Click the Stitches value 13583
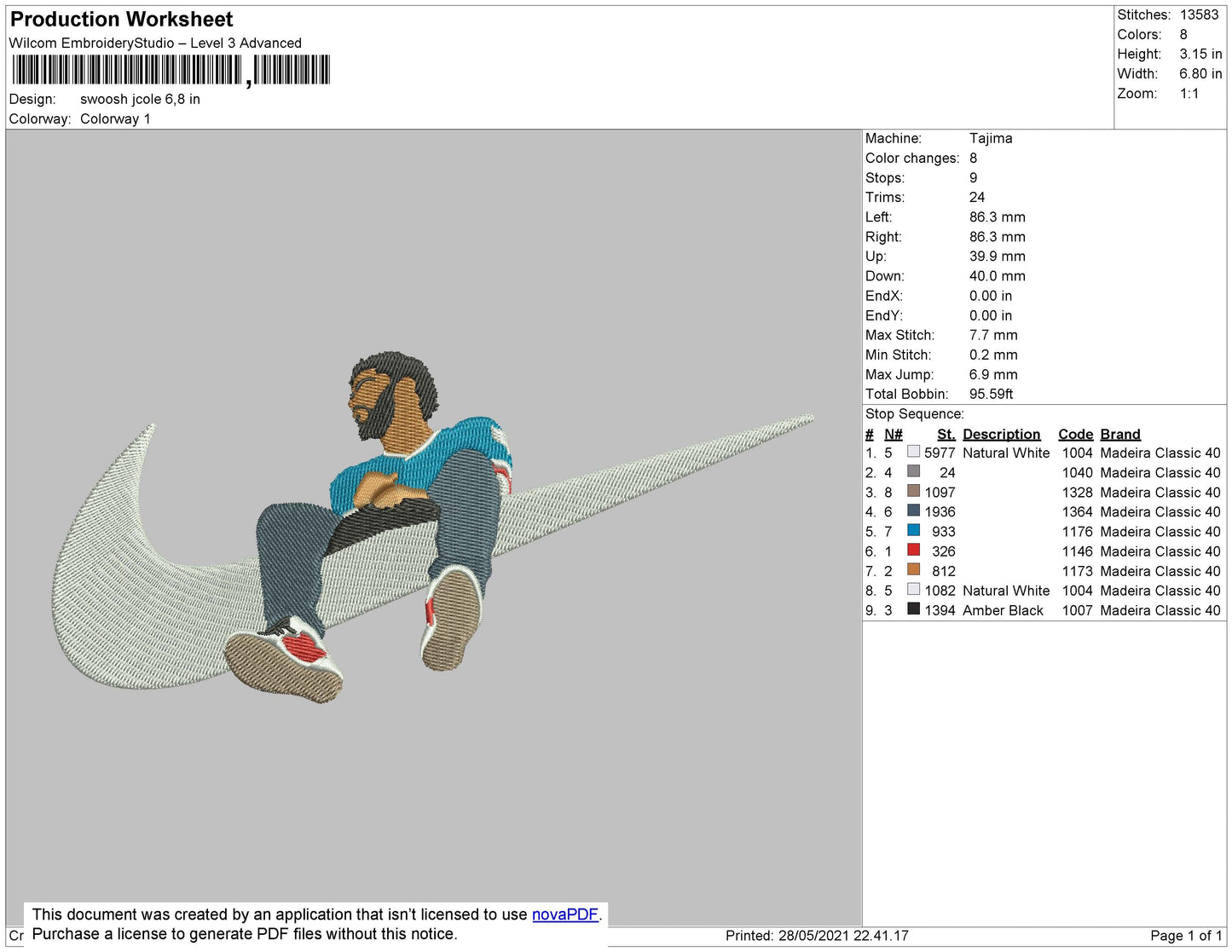 coord(1199,14)
